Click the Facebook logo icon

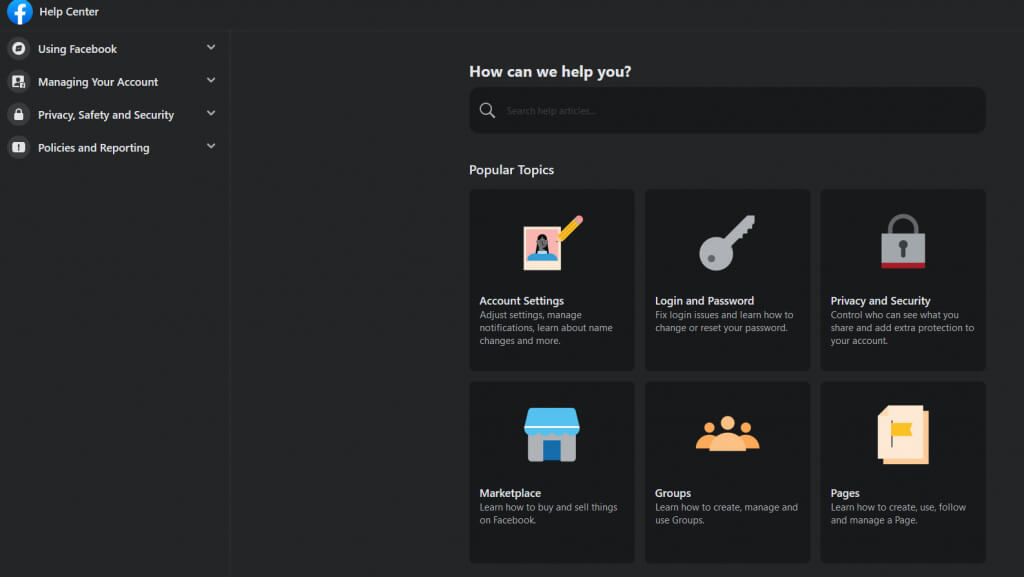tap(20, 13)
